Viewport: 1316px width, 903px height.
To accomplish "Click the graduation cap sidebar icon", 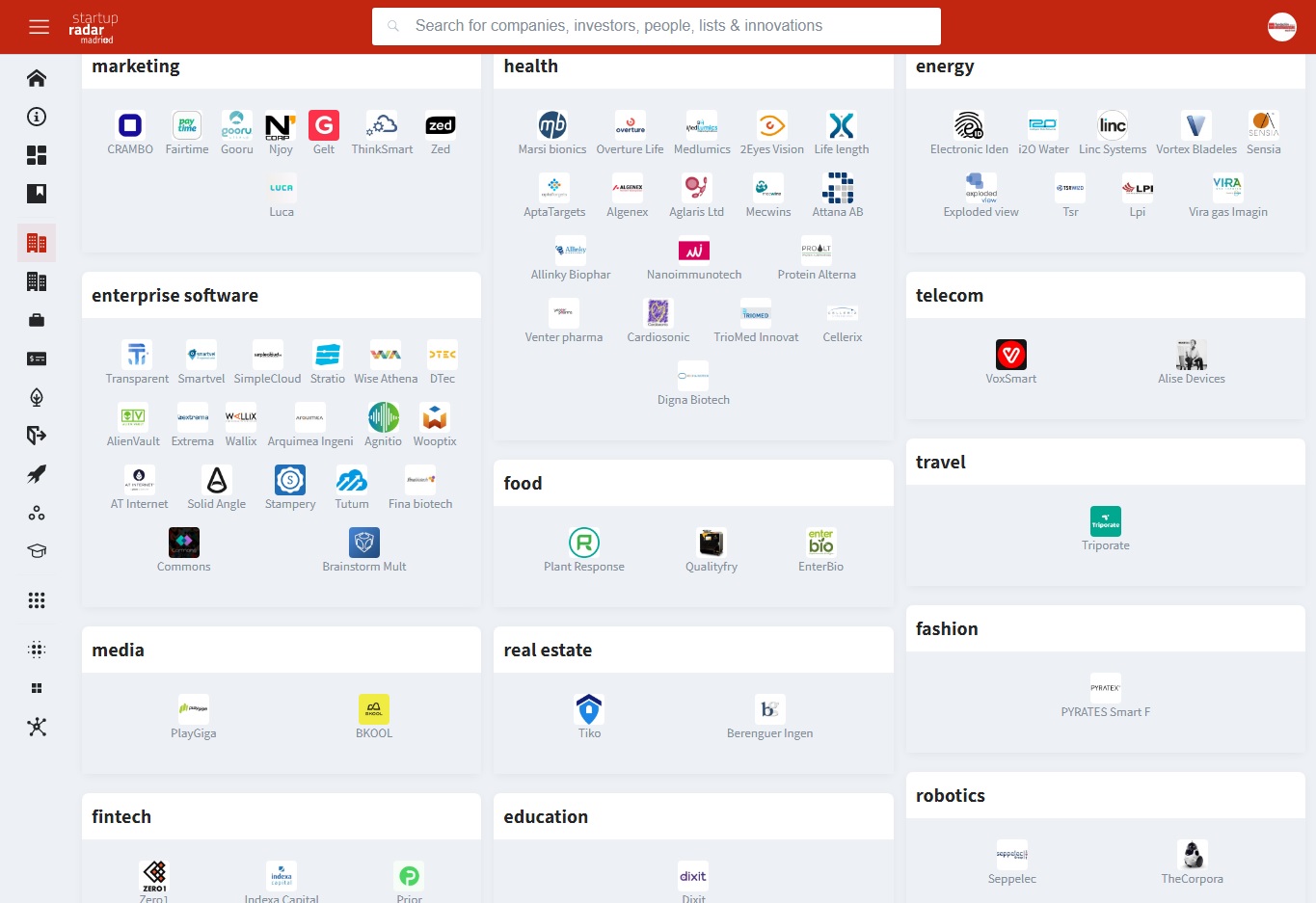I will (37, 551).
